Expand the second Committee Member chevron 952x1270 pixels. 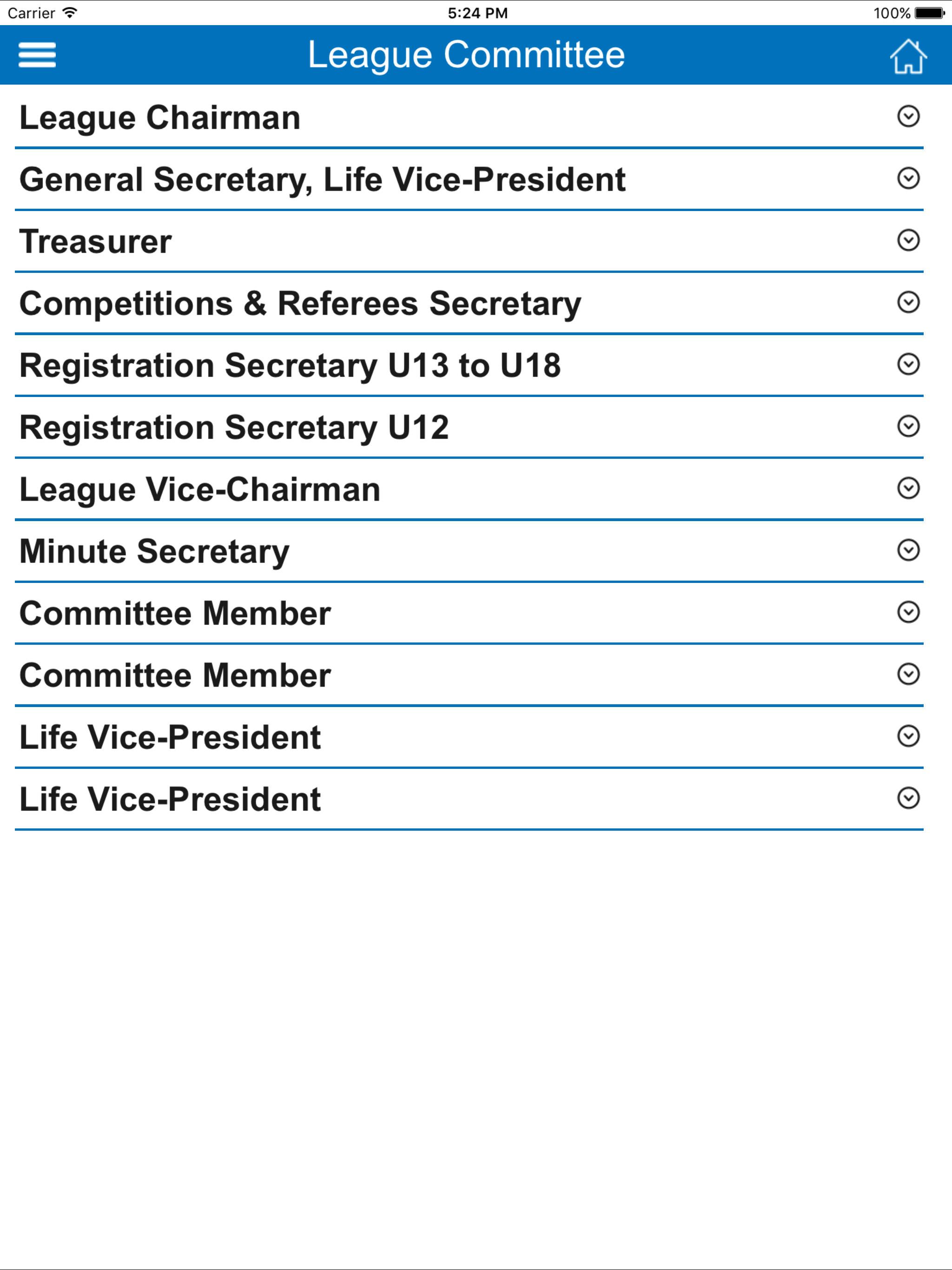pyautogui.click(x=908, y=675)
